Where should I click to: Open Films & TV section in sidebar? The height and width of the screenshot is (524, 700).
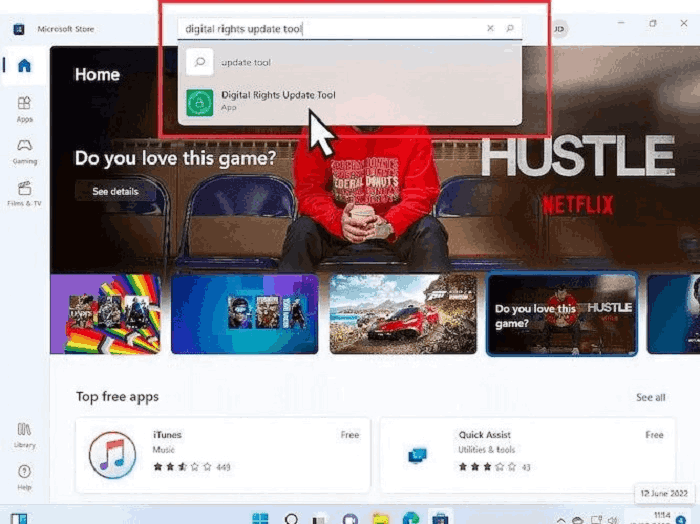click(x=24, y=194)
